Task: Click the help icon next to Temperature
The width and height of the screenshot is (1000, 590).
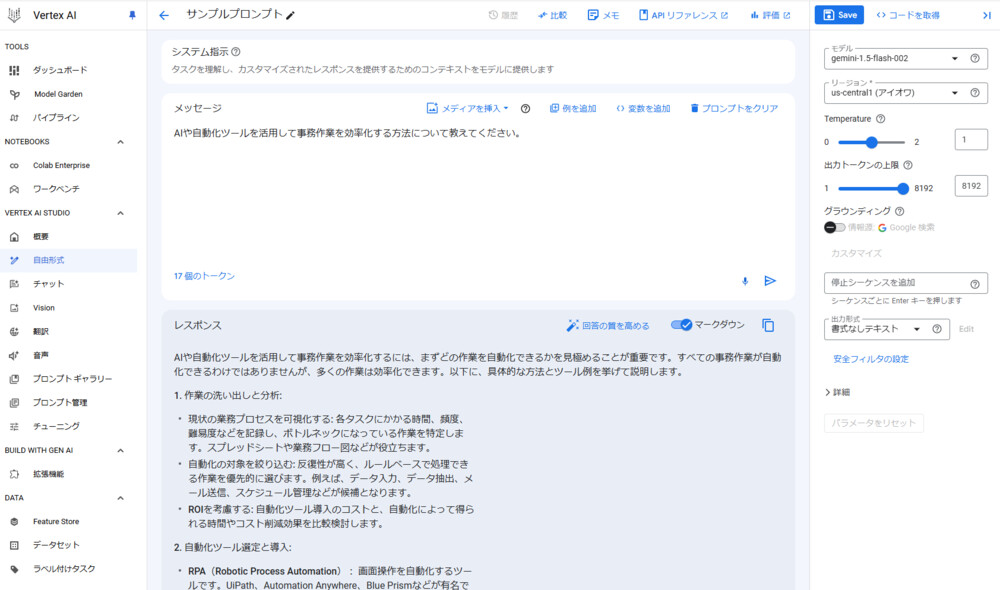Action: click(881, 119)
